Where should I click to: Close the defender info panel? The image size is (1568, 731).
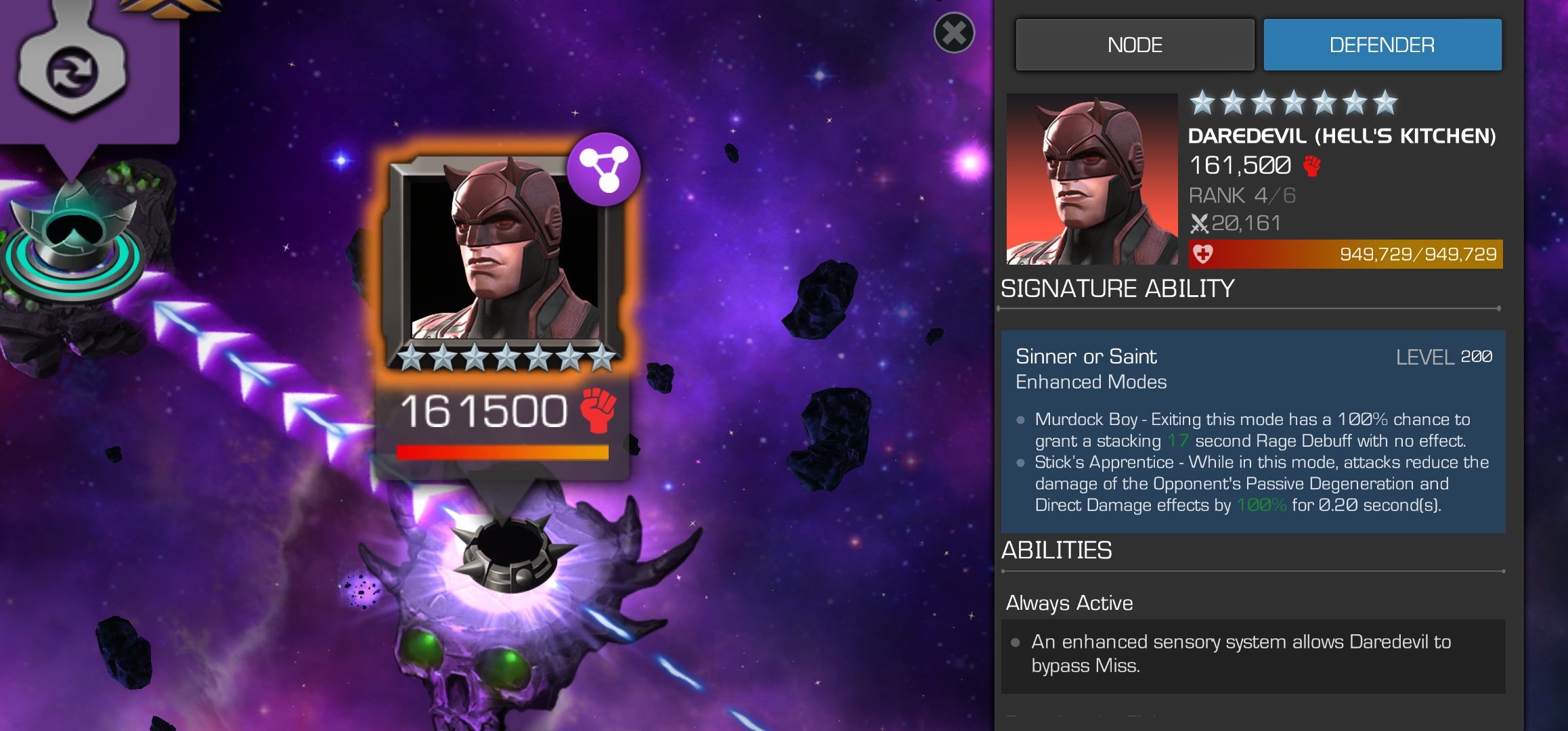tap(954, 32)
